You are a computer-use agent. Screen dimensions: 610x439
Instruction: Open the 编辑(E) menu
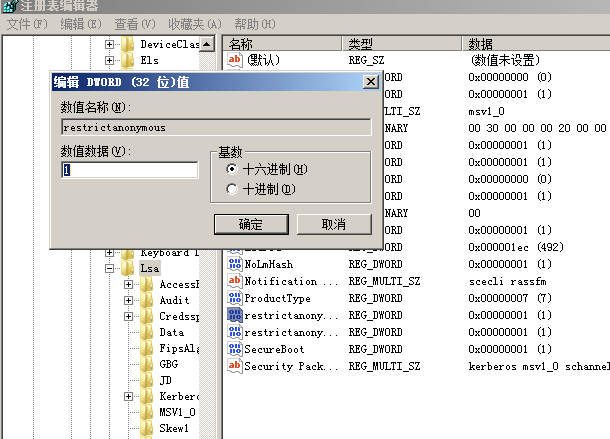point(81,24)
